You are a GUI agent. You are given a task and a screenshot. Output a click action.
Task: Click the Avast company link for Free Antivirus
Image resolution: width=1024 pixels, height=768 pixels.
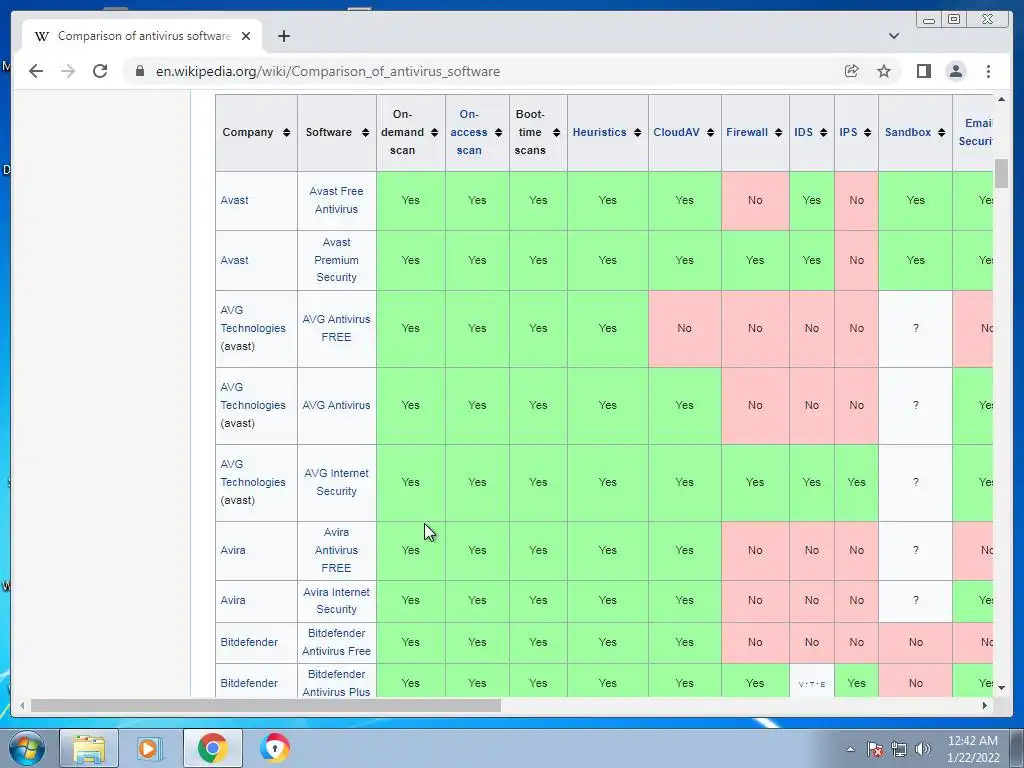[234, 200]
